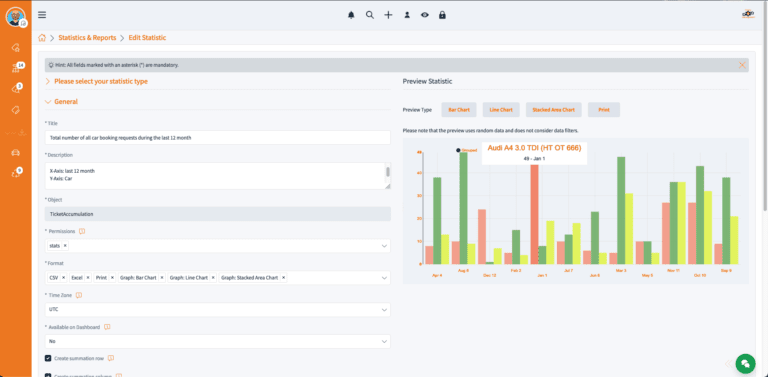The width and height of the screenshot is (768, 377).
Task: Click the plus icon in top toolbar
Action: click(388, 15)
